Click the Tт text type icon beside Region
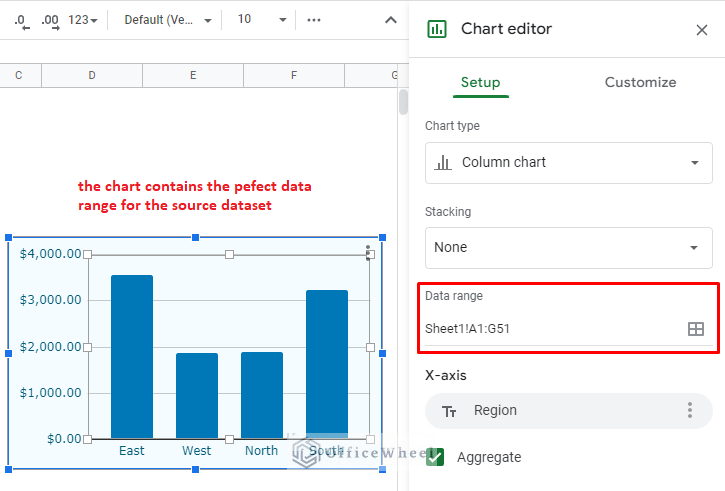The width and height of the screenshot is (725, 491). coord(449,411)
